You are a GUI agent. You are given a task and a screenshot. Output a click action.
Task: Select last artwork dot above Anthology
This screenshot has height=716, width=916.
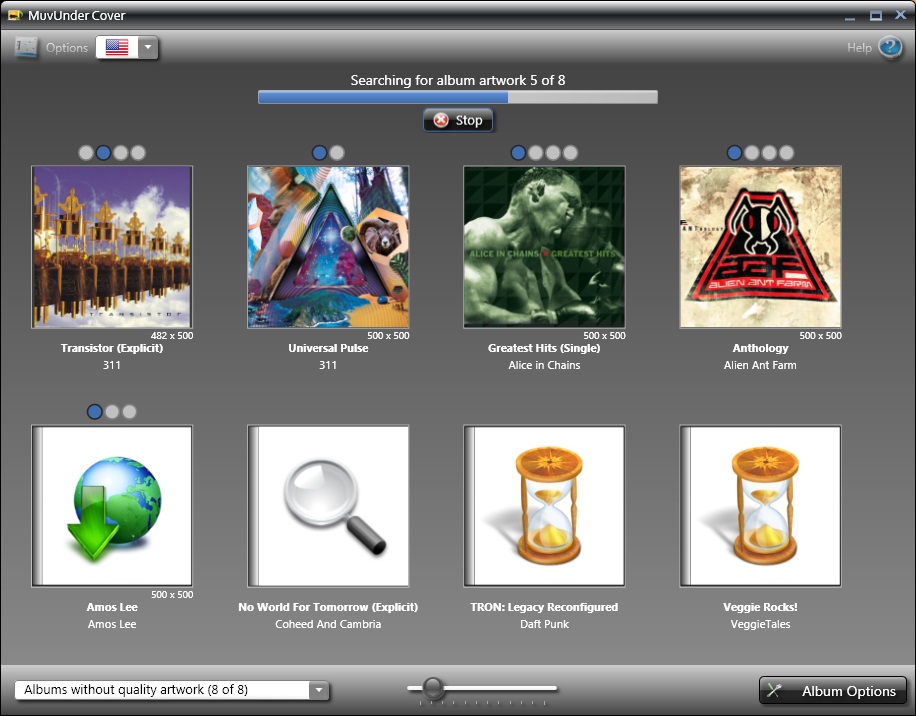coord(786,153)
